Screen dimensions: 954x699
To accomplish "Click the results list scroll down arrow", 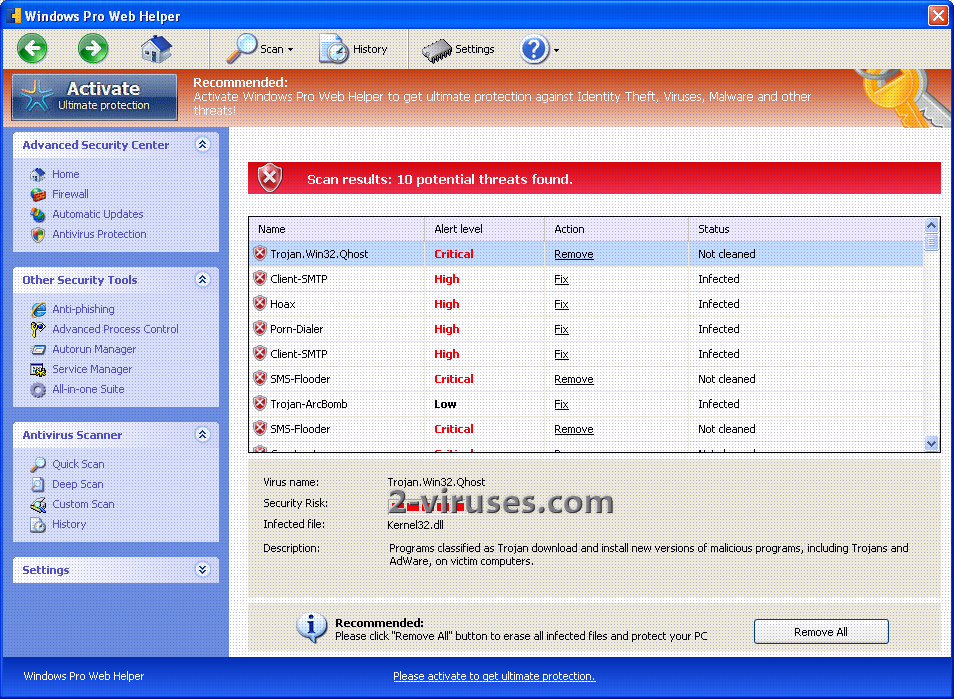I will [931, 444].
